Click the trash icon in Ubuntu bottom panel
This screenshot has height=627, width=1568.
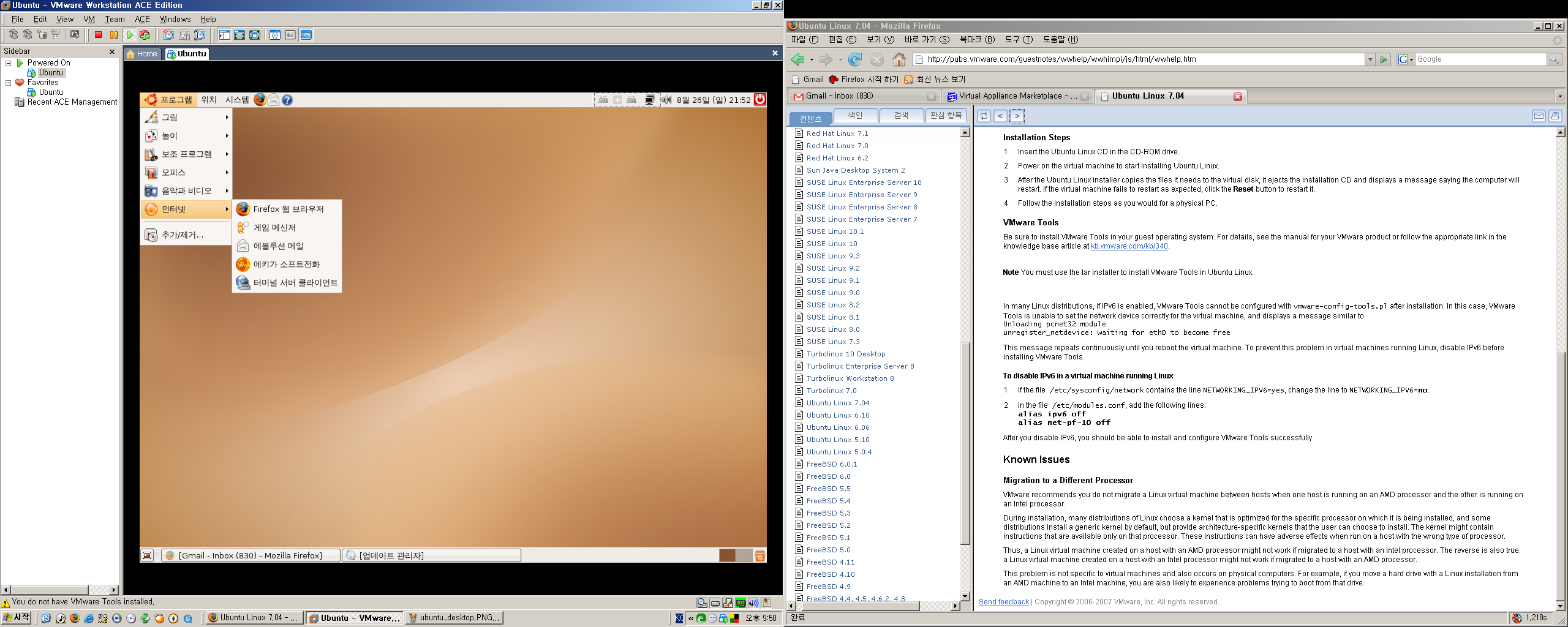[x=759, y=555]
